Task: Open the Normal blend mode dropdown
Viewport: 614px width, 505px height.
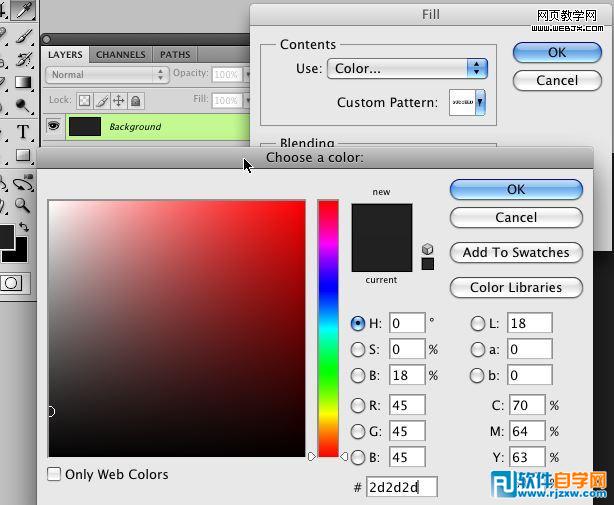Action: (107, 74)
